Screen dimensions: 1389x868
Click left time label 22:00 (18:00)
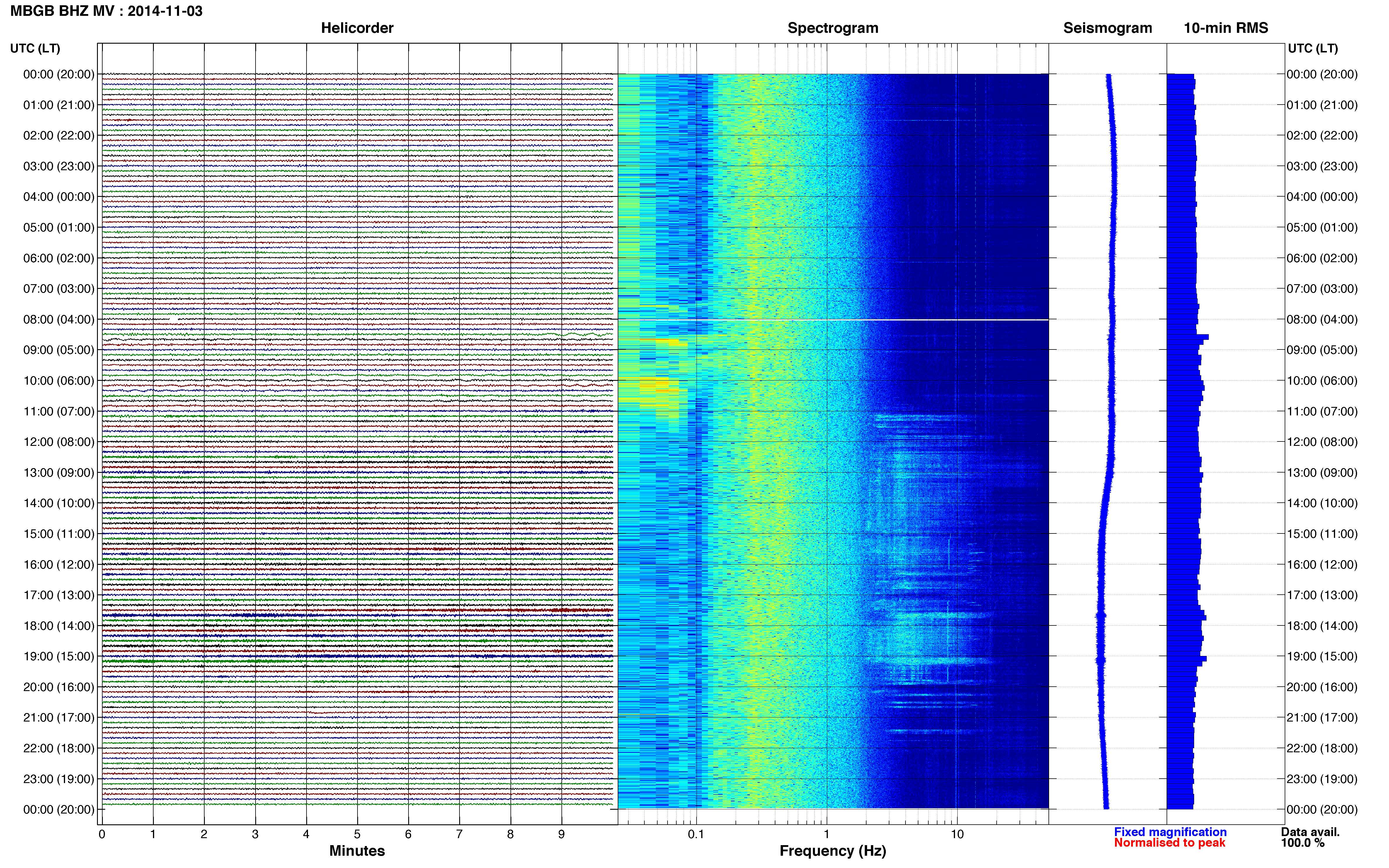tap(59, 748)
